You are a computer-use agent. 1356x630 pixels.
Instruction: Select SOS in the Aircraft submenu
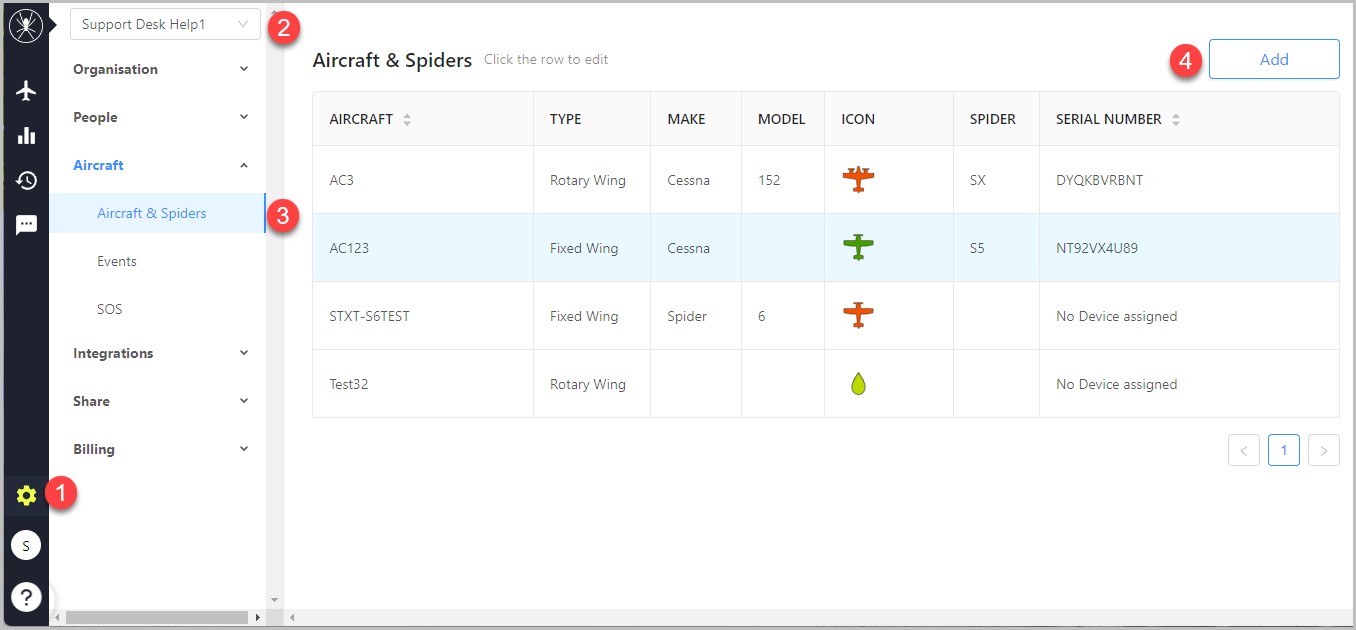pyautogui.click(x=110, y=309)
